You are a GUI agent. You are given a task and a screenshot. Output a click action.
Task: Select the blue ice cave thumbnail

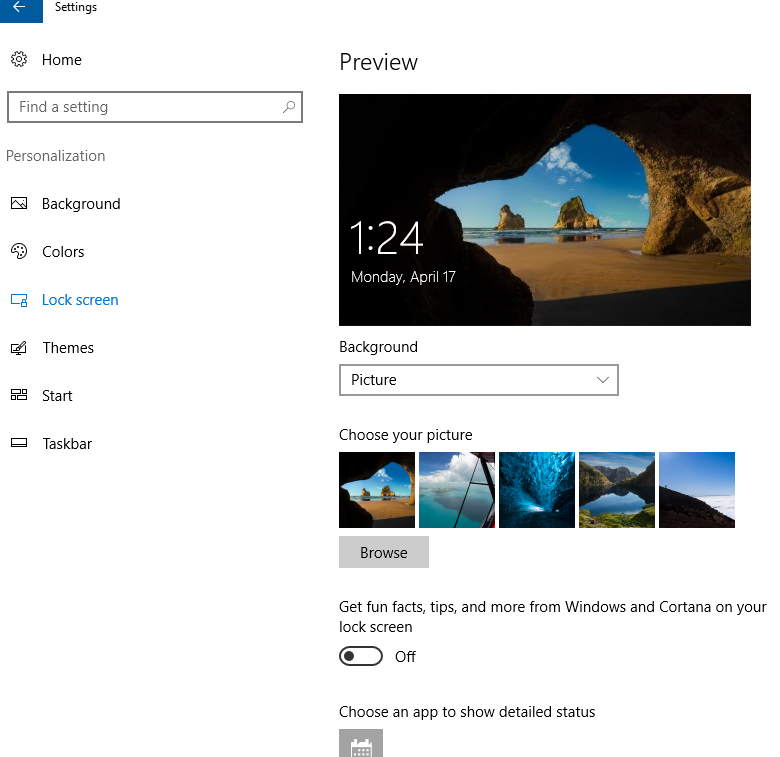(537, 490)
